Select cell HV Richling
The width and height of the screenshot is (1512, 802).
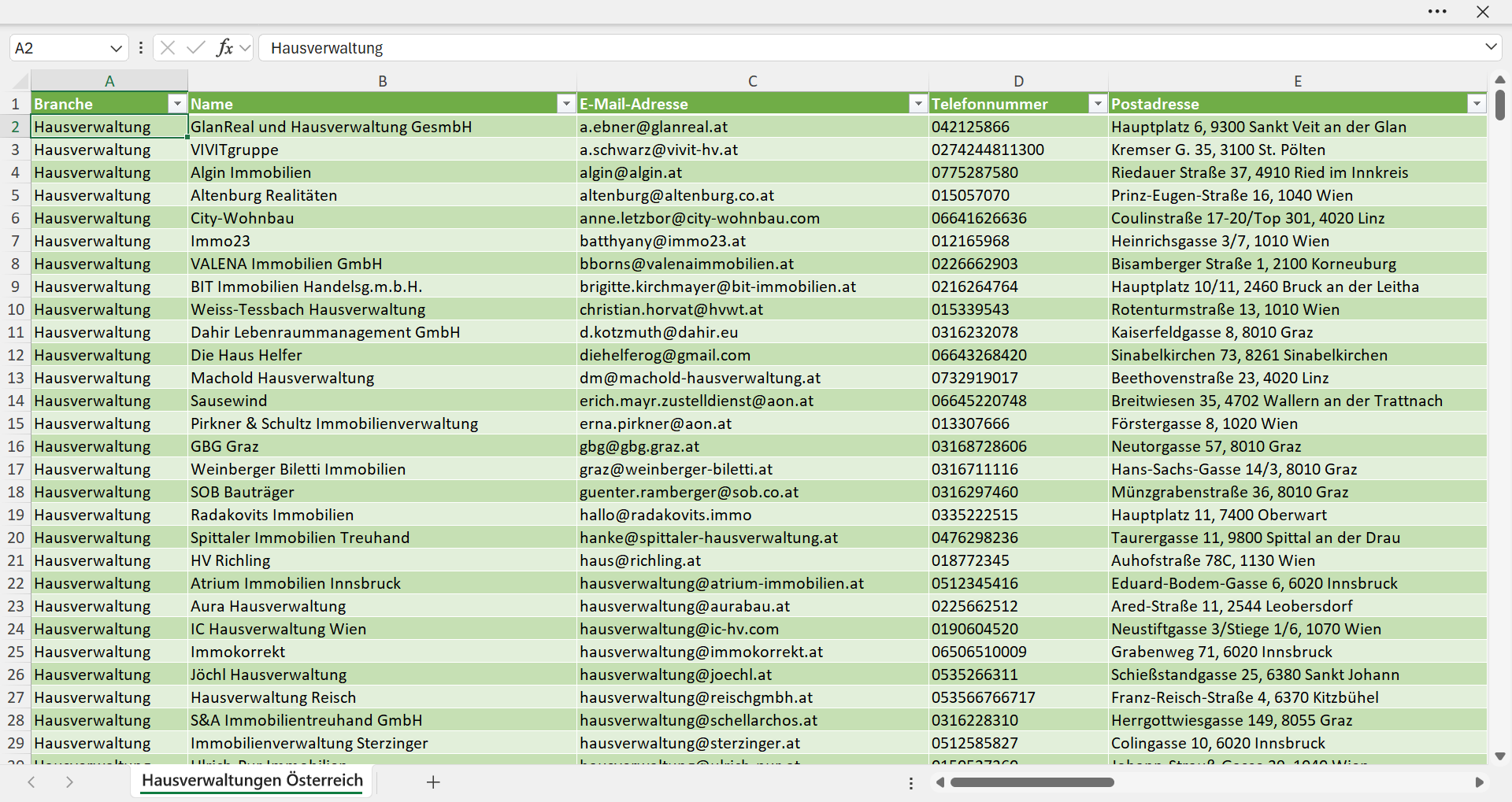(383, 560)
